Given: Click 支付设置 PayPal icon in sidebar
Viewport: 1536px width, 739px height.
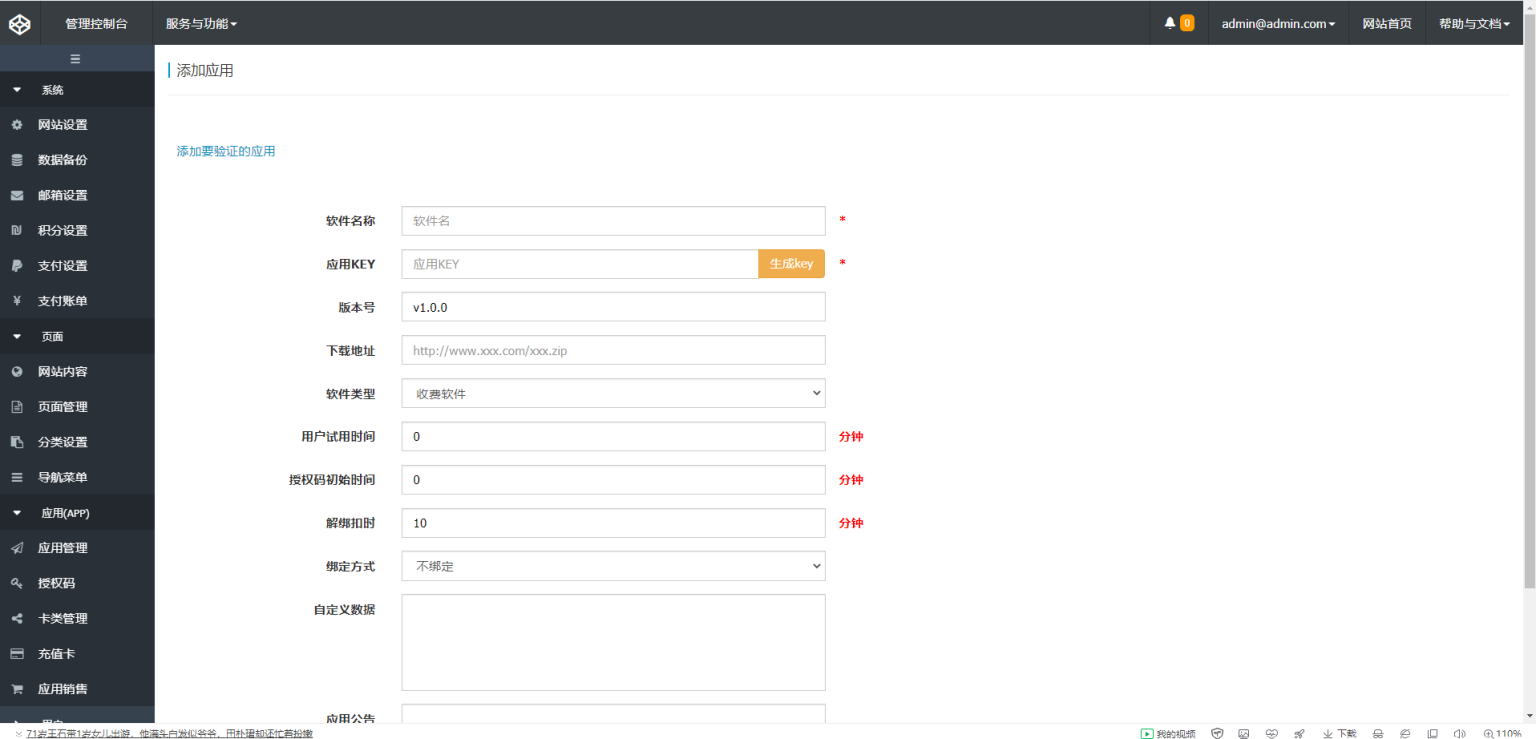Looking at the screenshot, I should 17,266.
